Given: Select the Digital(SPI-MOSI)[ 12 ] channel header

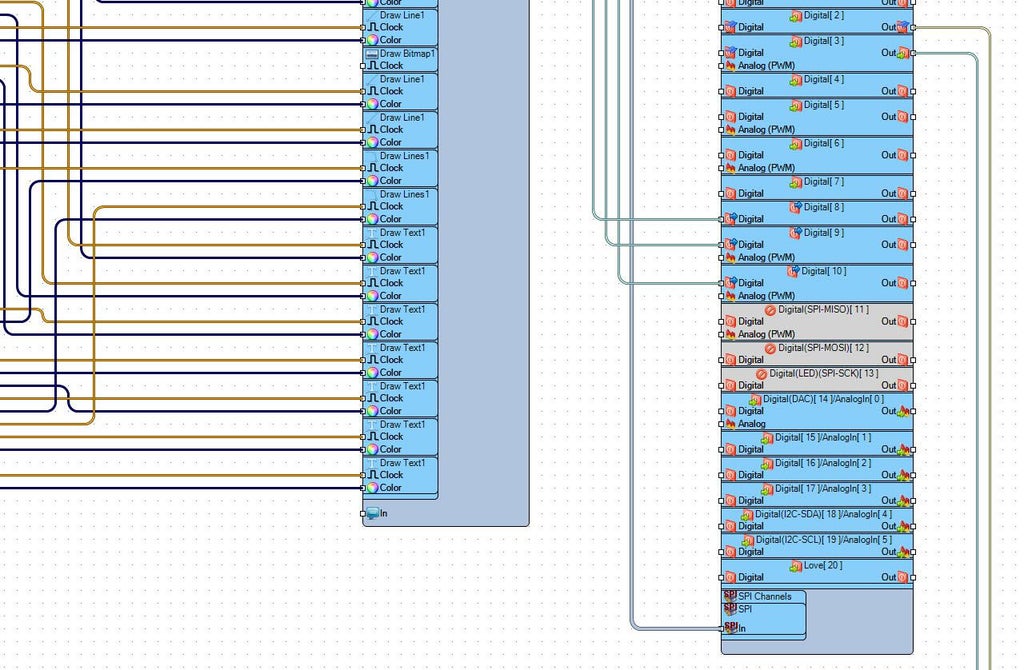Looking at the screenshot, I should [x=817, y=349].
